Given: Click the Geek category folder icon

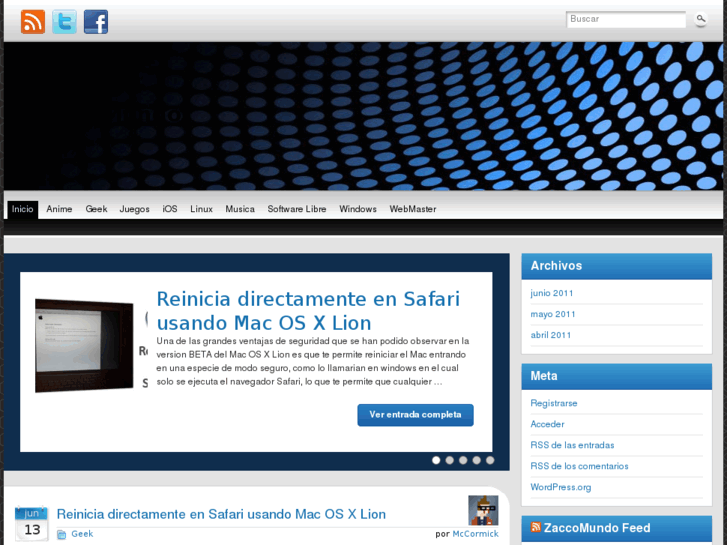Looking at the screenshot, I should point(61,535).
